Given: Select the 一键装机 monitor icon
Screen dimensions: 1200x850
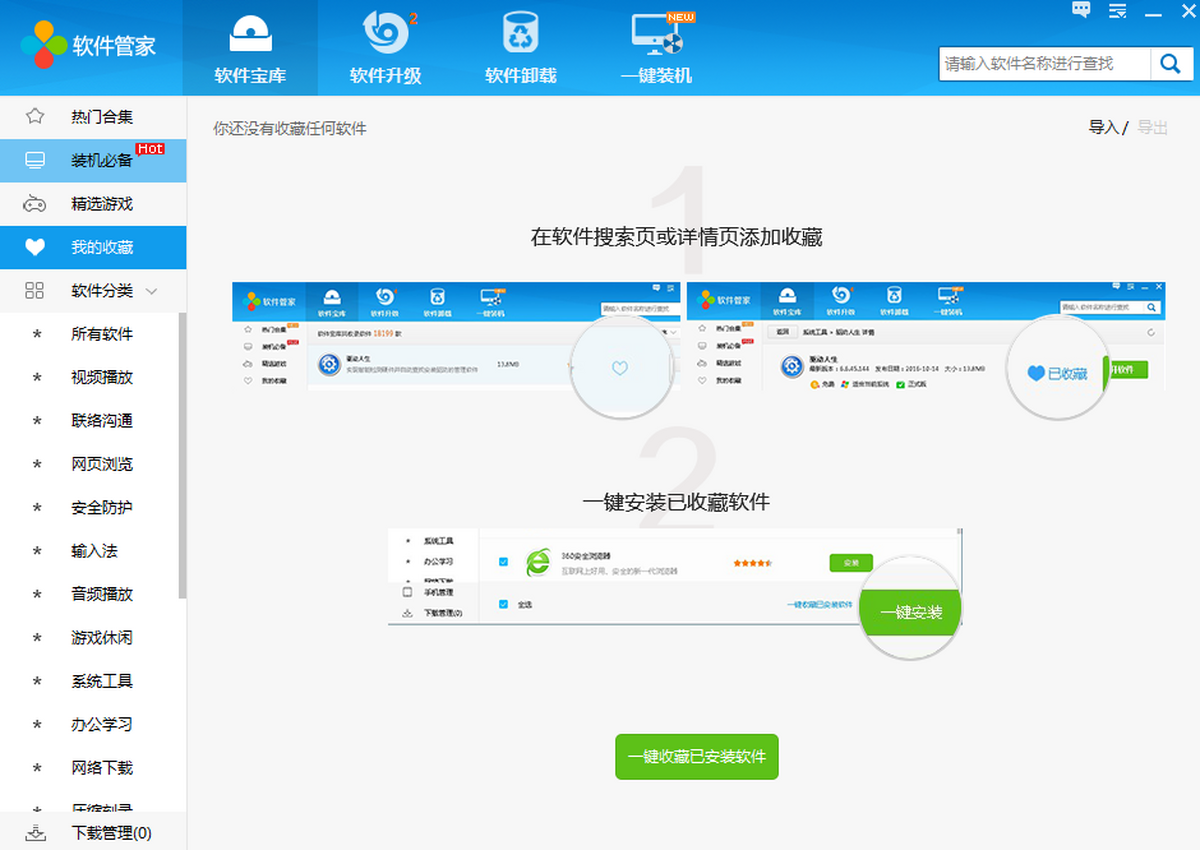Looking at the screenshot, I should pyautogui.click(x=656, y=35).
